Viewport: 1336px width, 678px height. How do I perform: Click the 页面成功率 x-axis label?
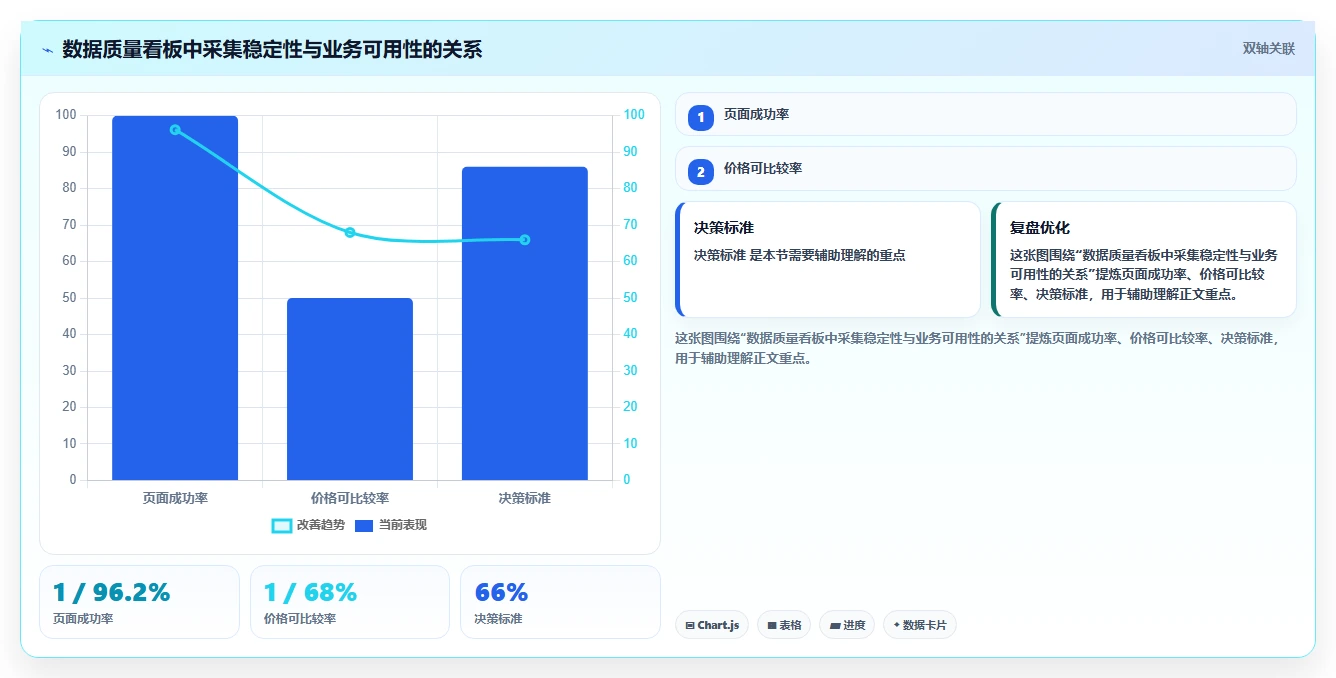175,498
